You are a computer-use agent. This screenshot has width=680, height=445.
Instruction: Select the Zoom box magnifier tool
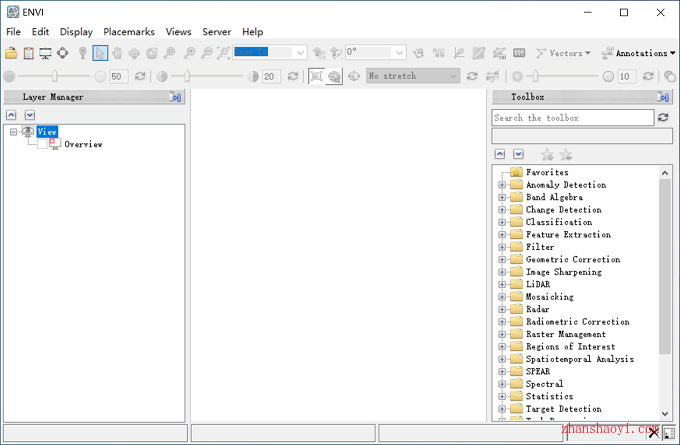point(169,53)
